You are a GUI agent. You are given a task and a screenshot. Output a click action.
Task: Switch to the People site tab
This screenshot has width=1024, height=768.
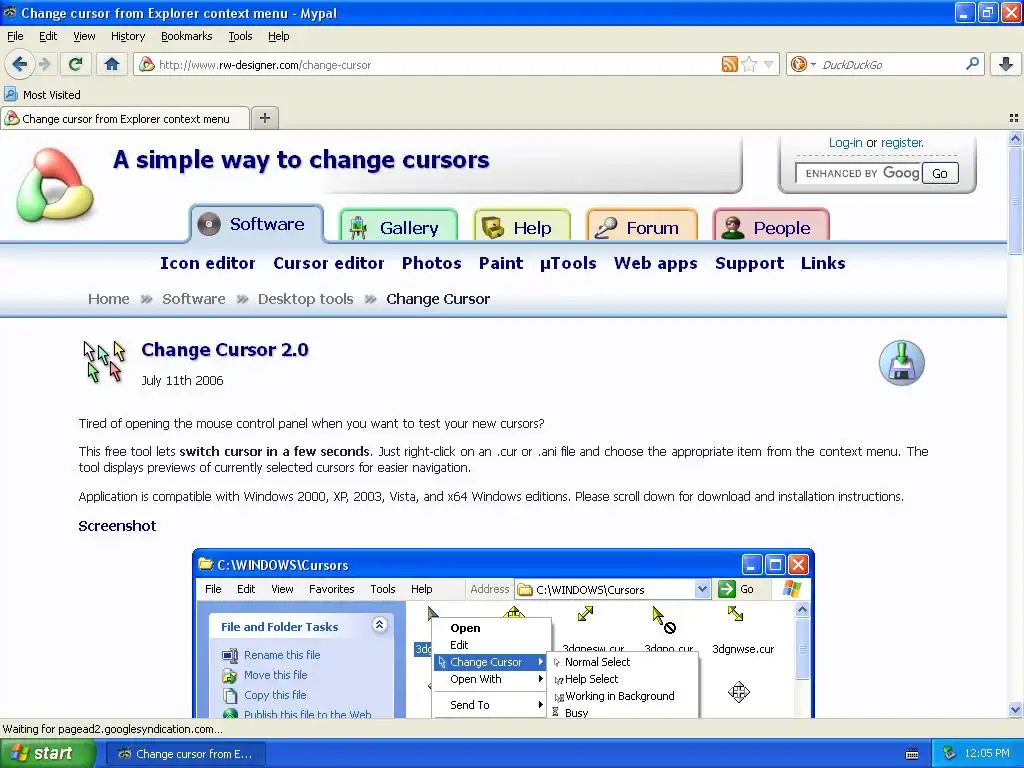[771, 227]
